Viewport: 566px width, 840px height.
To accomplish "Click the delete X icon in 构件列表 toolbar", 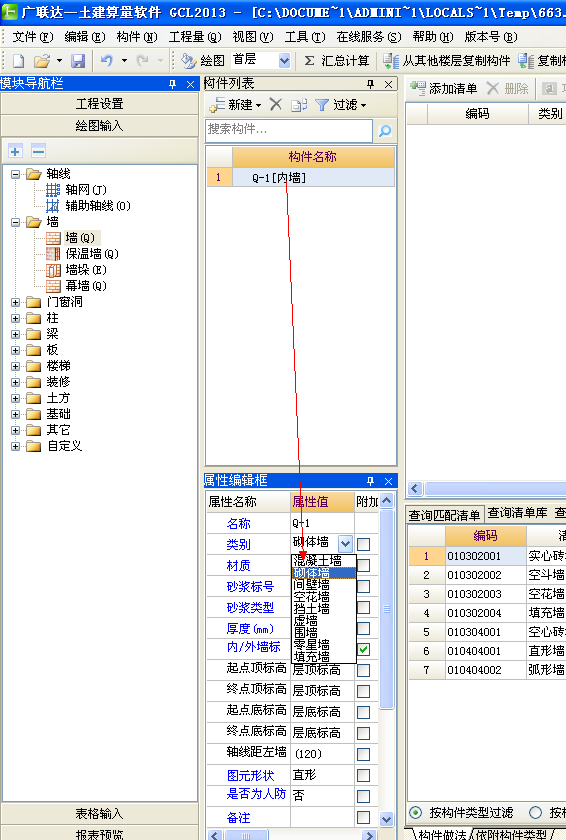I will 276,104.
